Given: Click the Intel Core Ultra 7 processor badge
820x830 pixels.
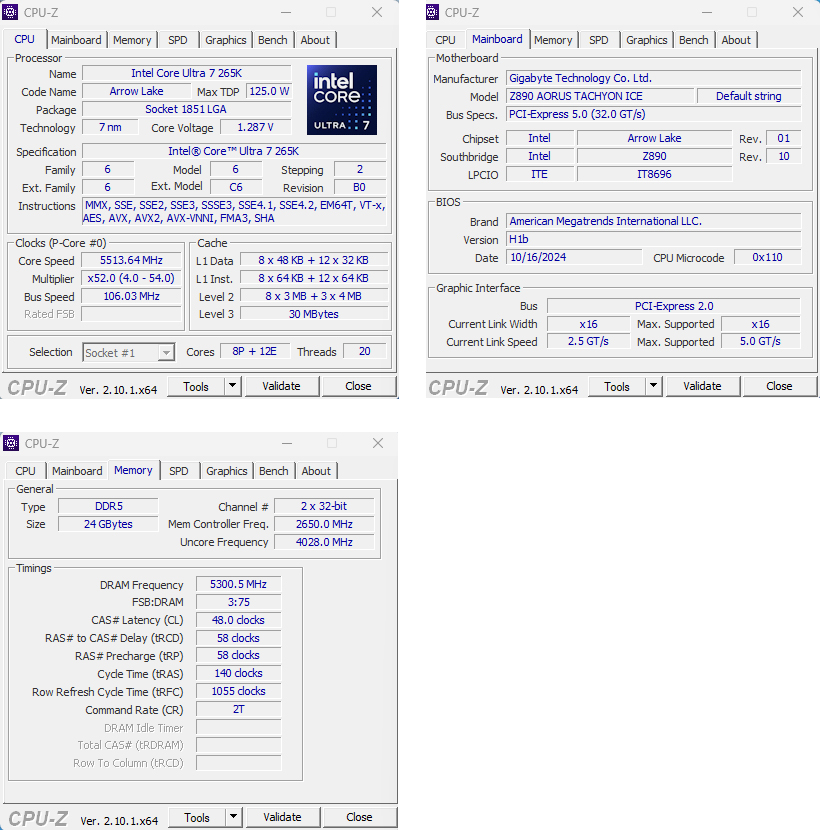Looking at the screenshot, I should point(342,100).
